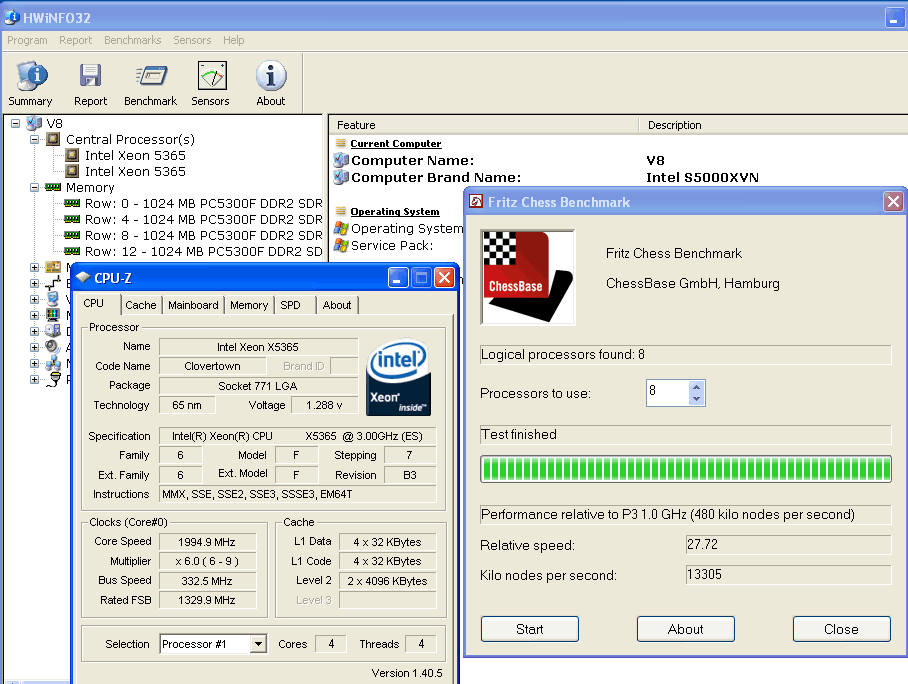Switch to CPU-Z Memory tab
908x684 pixels.
[x=249, y=305]
